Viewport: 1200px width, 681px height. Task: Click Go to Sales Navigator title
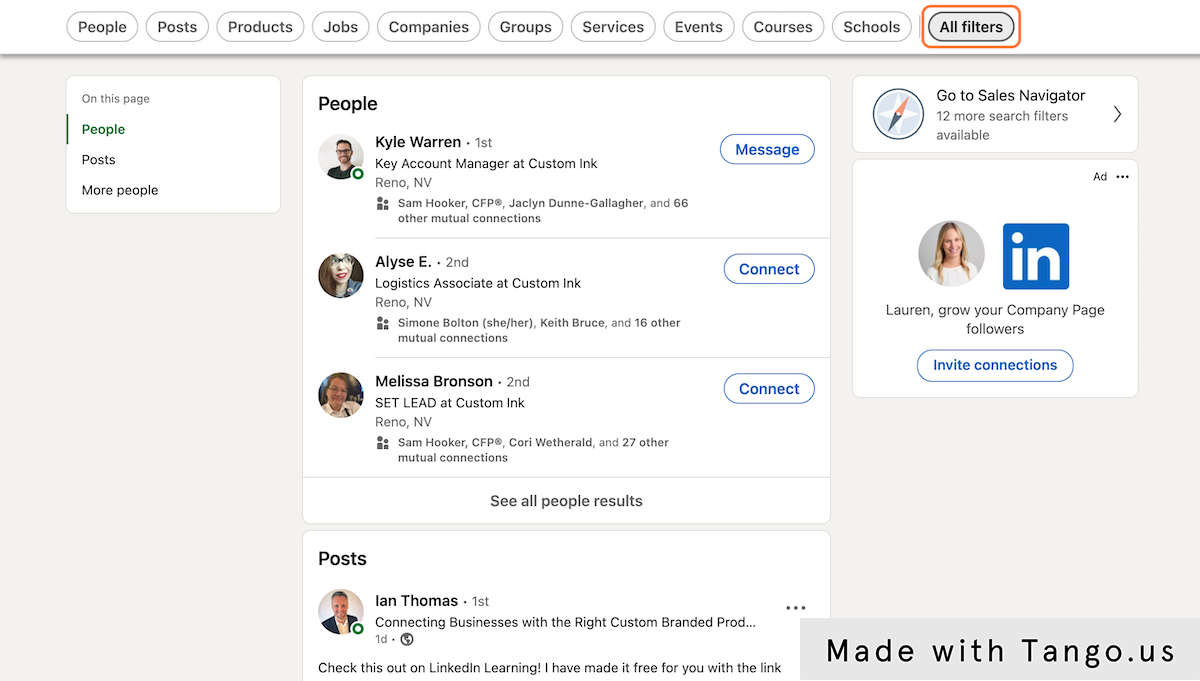(1011, 95)
